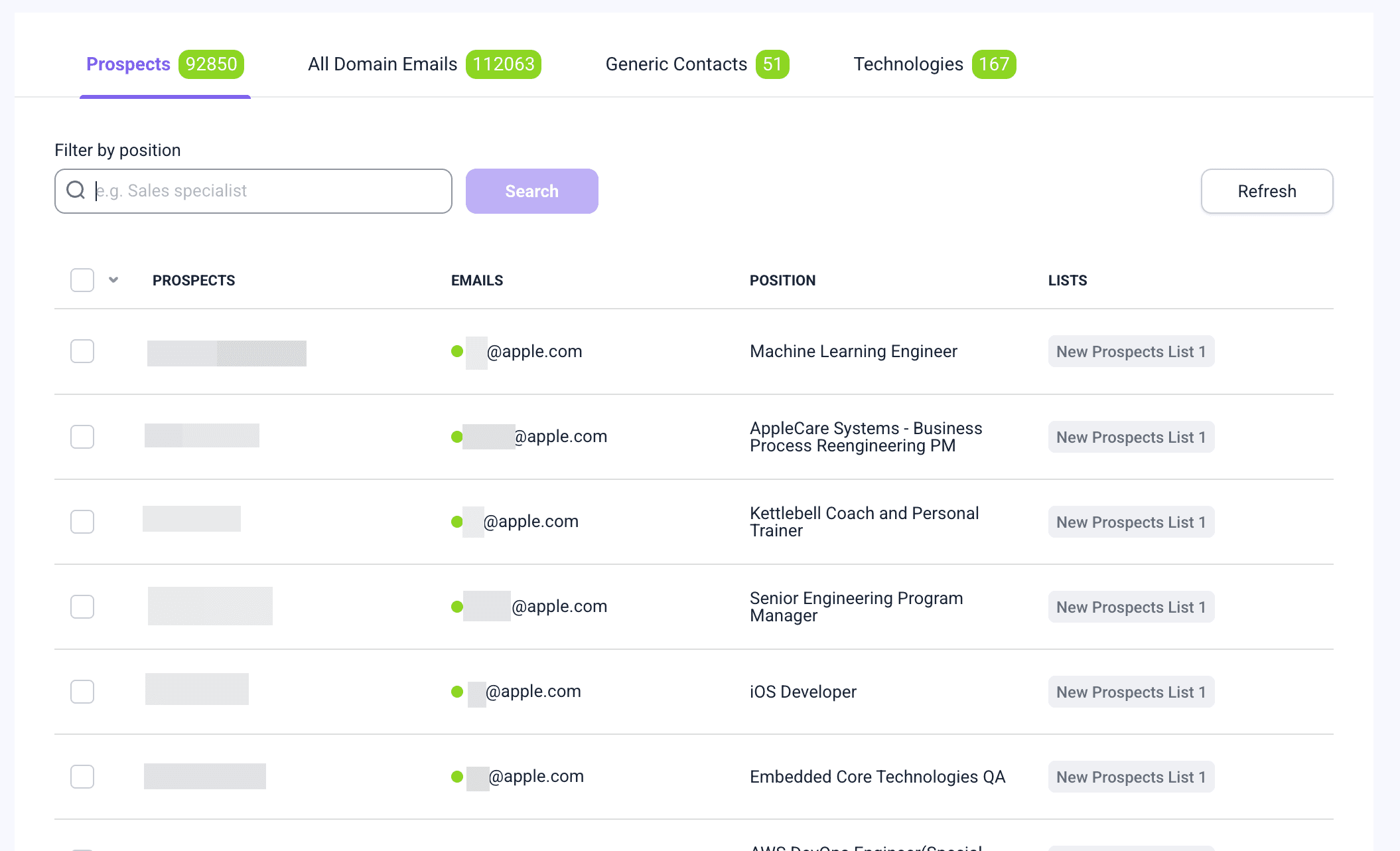Click the EMAILS column header
1400x851 pixels.
(477, 281)
